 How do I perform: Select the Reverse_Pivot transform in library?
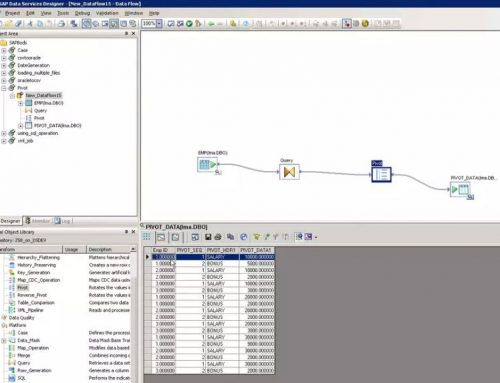[x=32, y=295]
